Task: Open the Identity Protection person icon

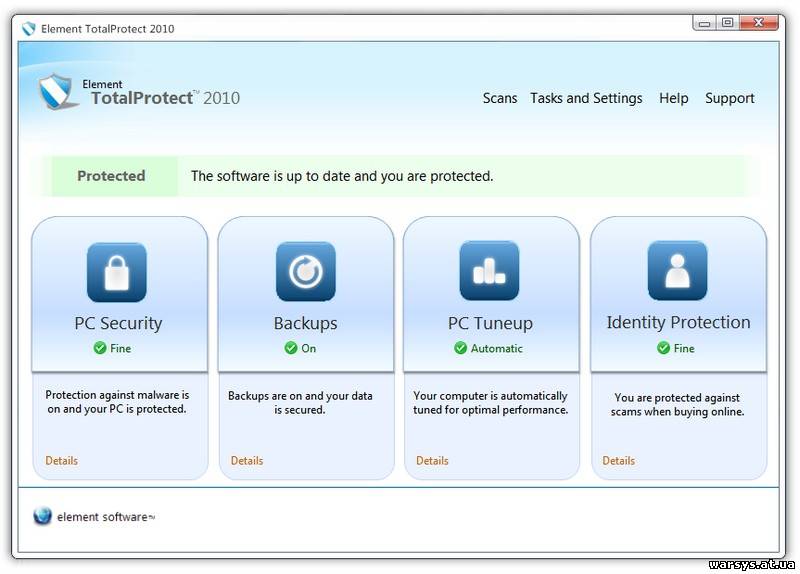Action: pos(677,270)
